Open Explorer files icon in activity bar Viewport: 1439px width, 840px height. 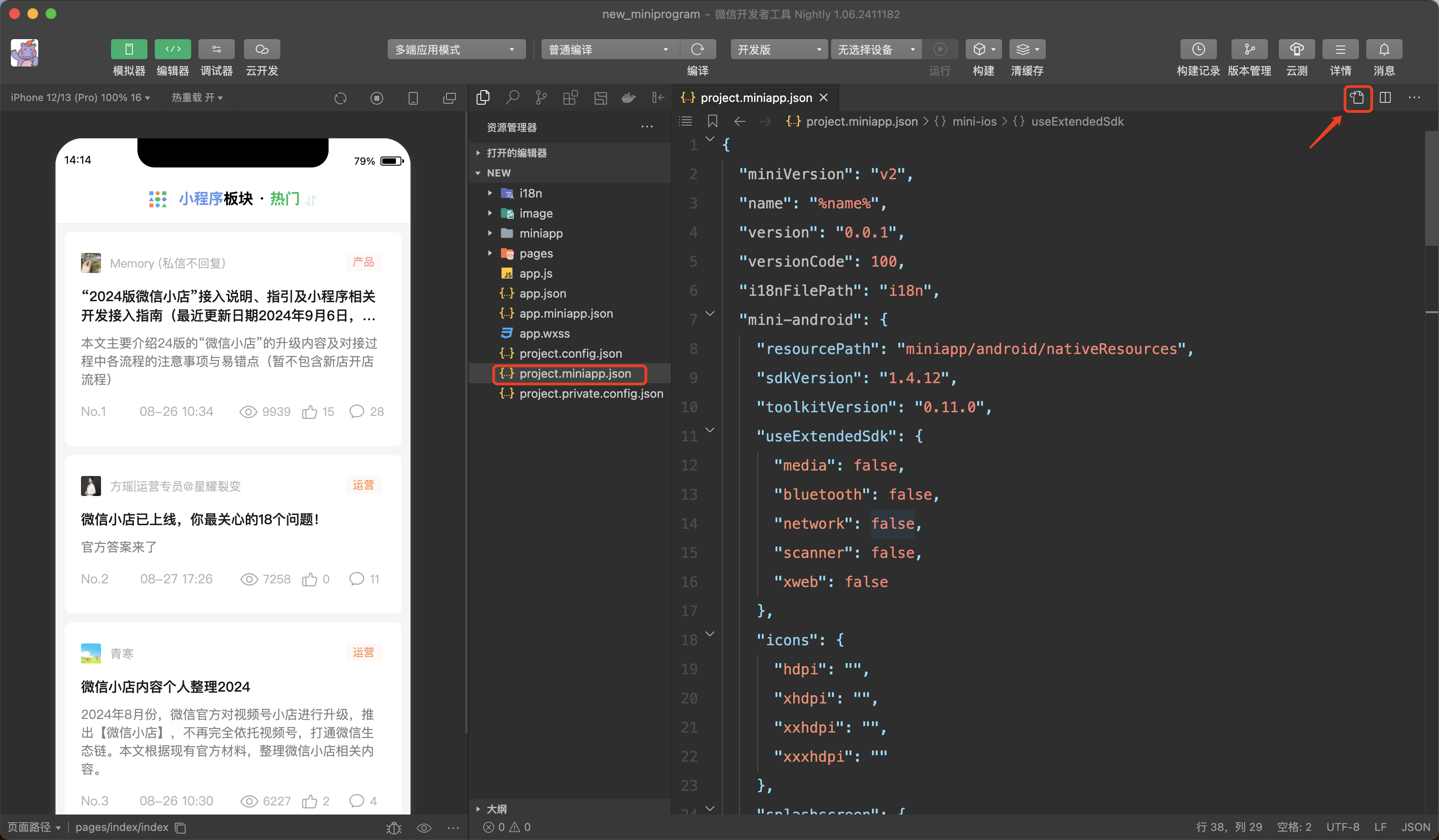click(483, 98)
